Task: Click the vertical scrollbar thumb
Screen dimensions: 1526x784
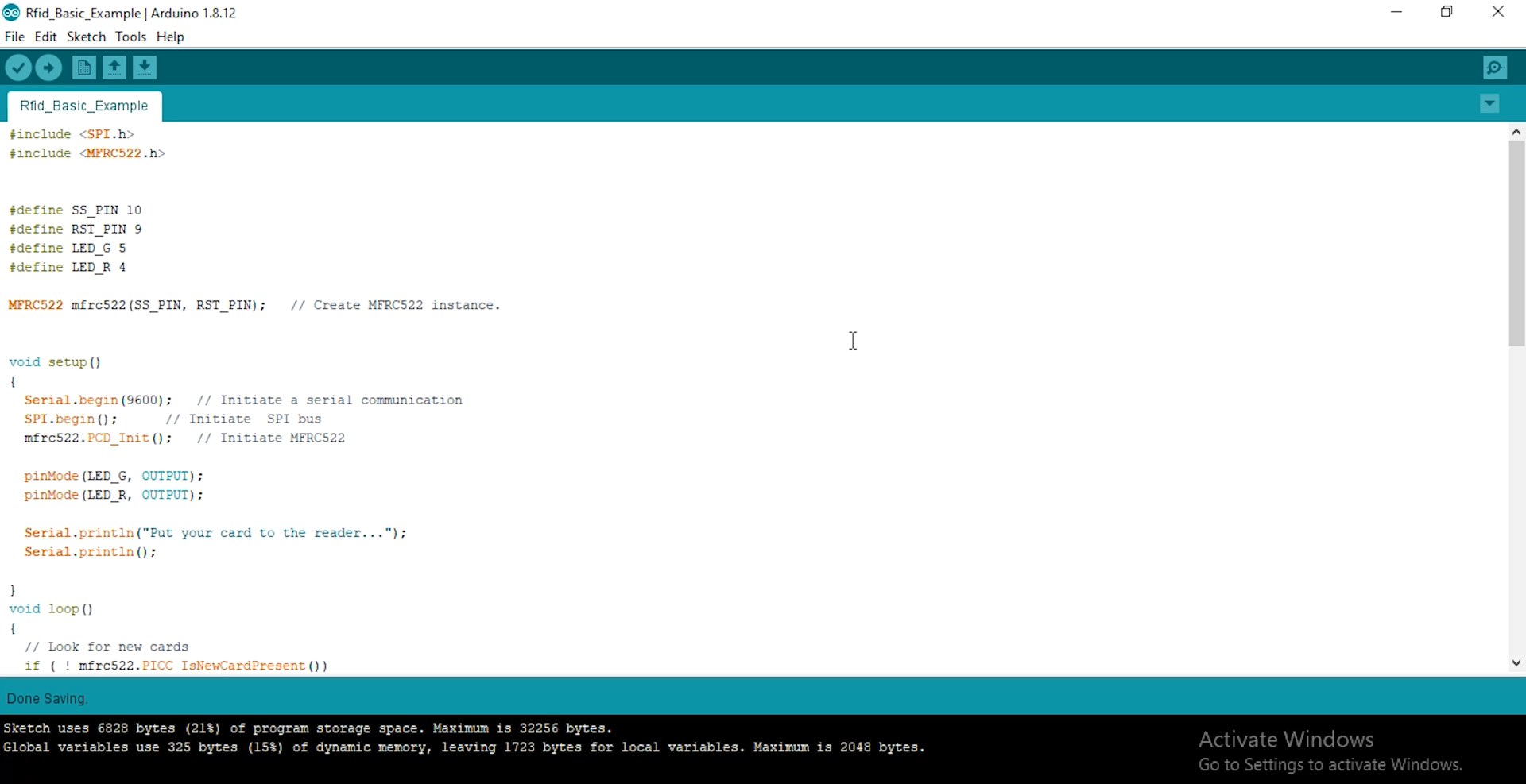Action: click(1516, 243)
